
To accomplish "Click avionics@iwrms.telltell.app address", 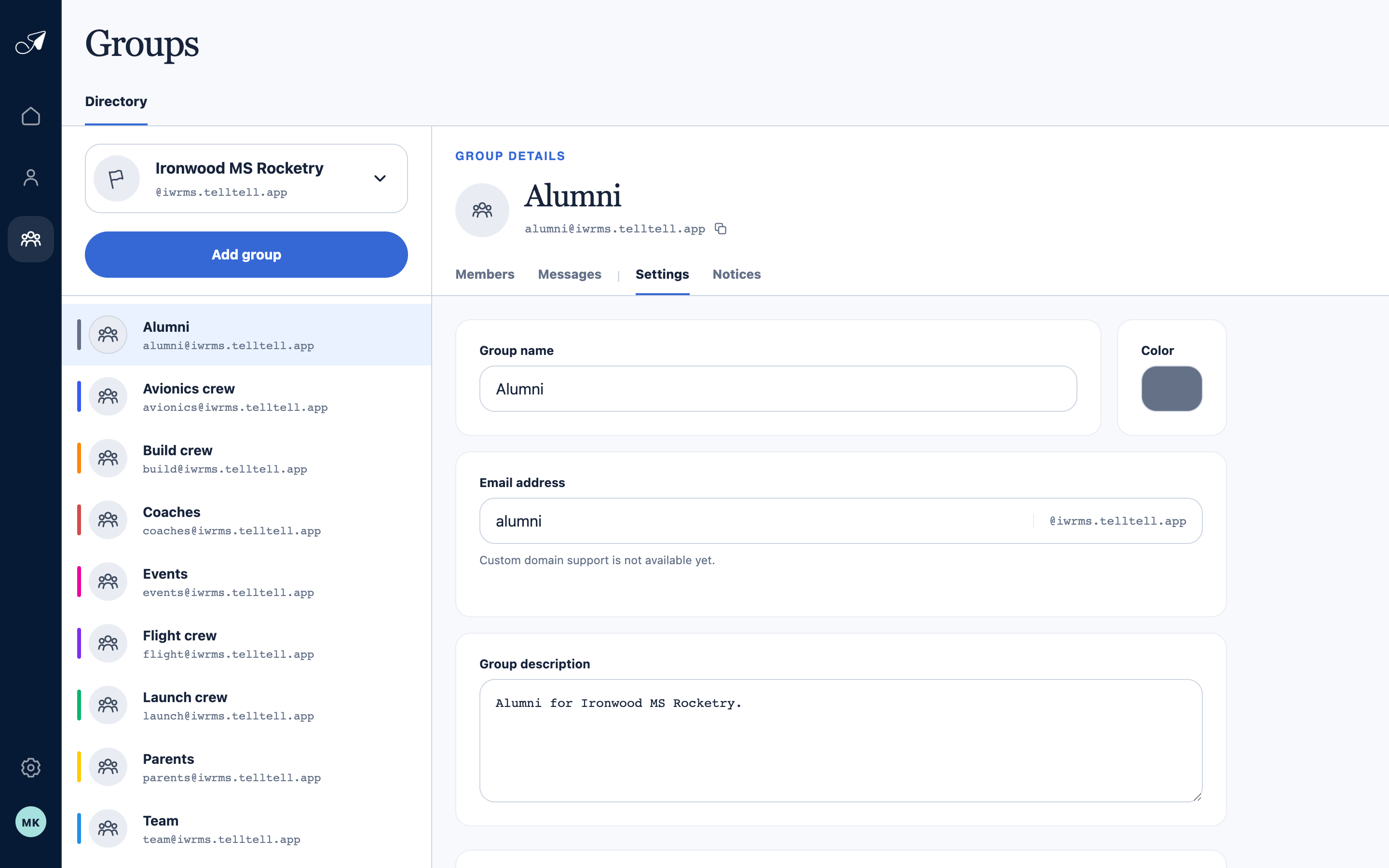I will [x=235, y=407].
